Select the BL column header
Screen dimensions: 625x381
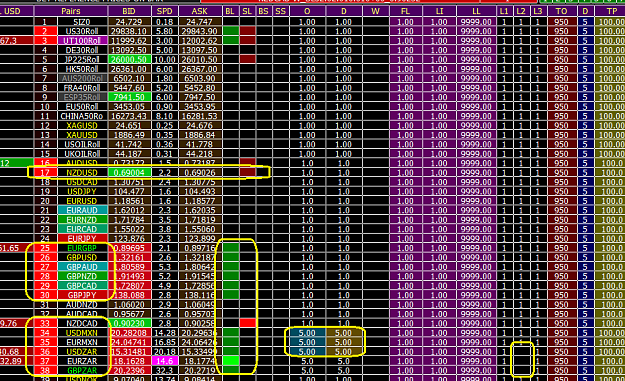(x=230, y=11)
